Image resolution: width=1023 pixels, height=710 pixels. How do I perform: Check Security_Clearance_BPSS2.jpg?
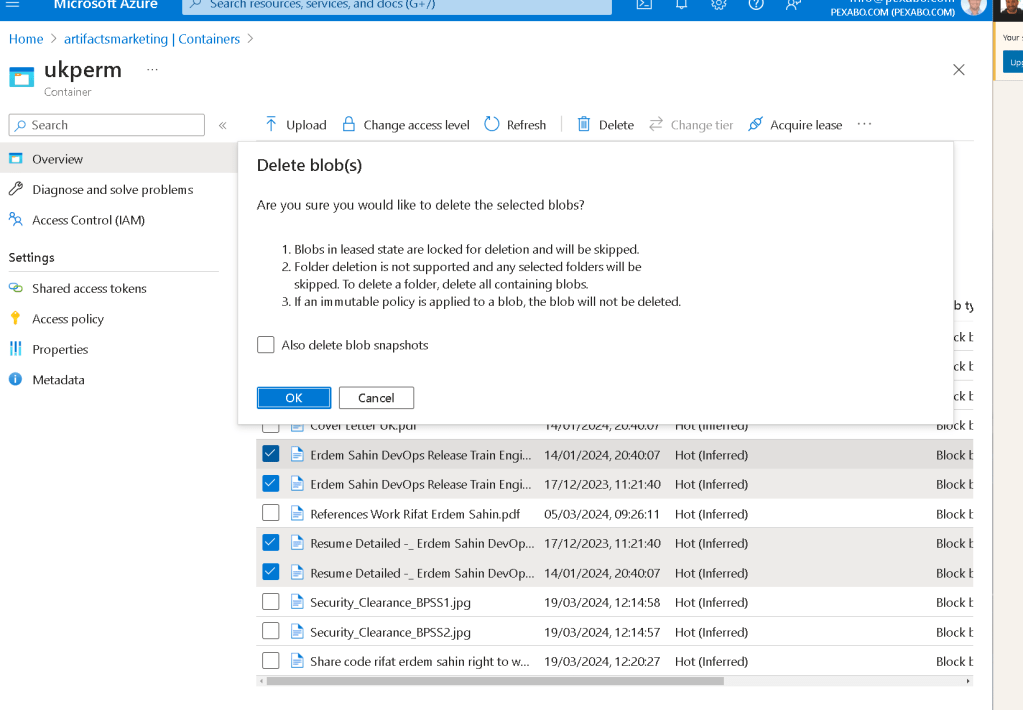pyautogui.click(x=271, y=631)
